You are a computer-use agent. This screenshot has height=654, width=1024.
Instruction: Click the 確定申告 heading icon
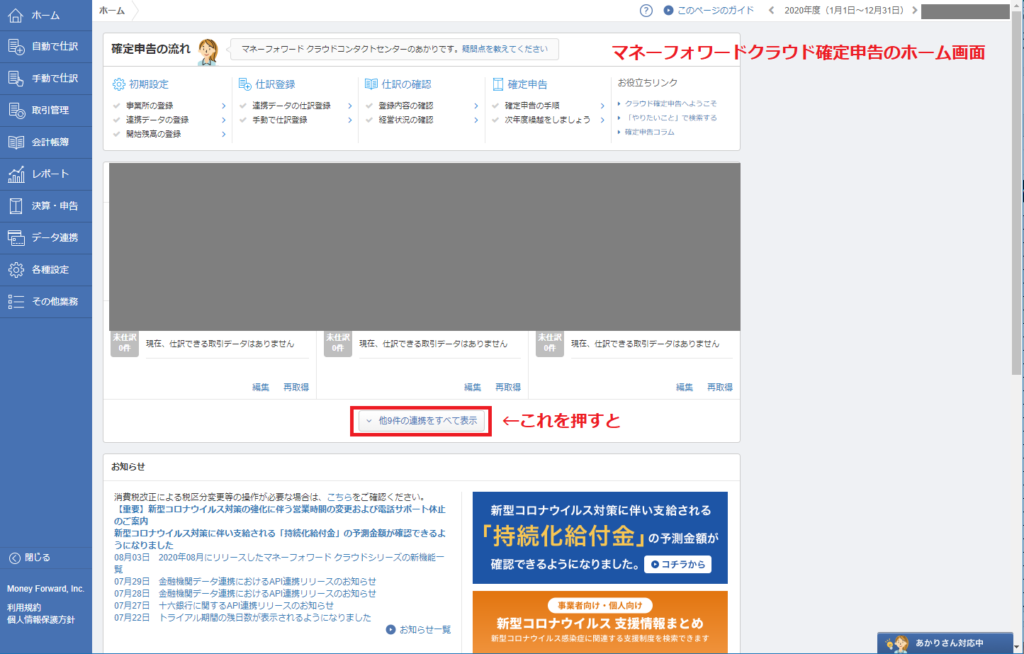point(498,84)
